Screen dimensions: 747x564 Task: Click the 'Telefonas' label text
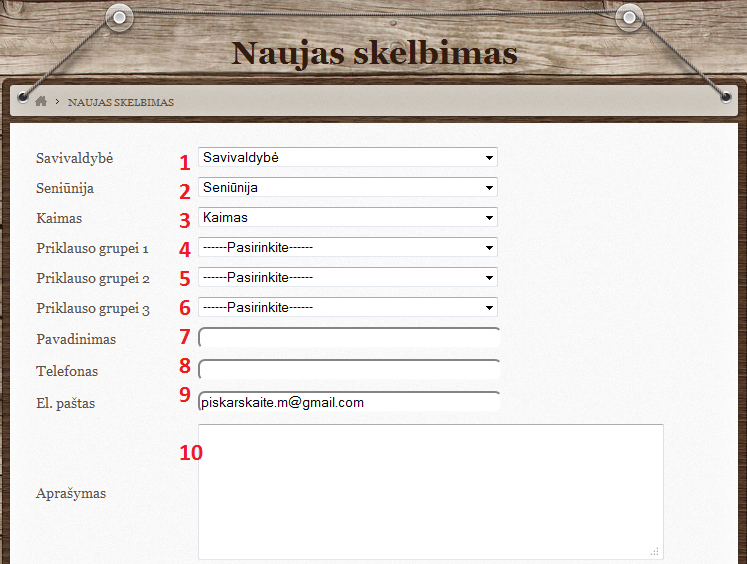[x=67, y=371]
